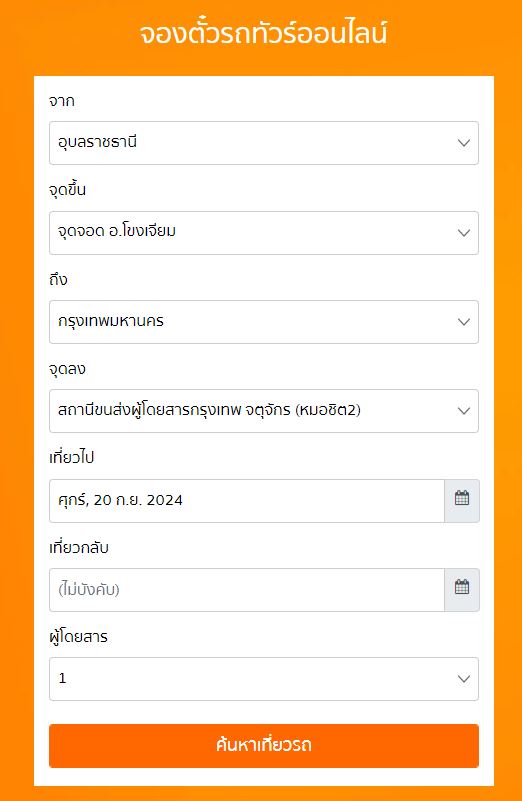Open the ถึง destination province dropdown
The height and width of the screenshot is (801, 522).
pos(264,322)
